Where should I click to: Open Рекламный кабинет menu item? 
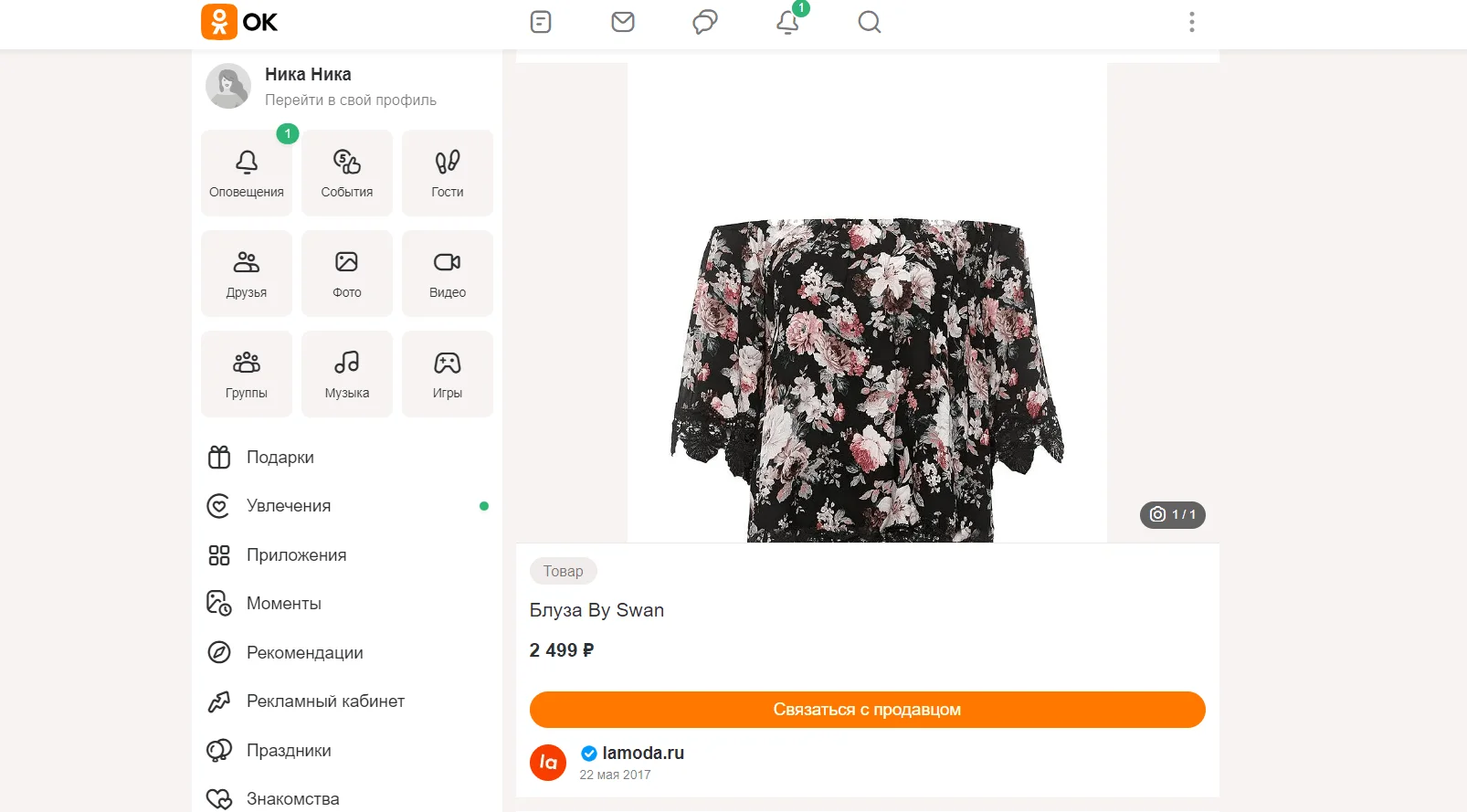pos(325,701)
